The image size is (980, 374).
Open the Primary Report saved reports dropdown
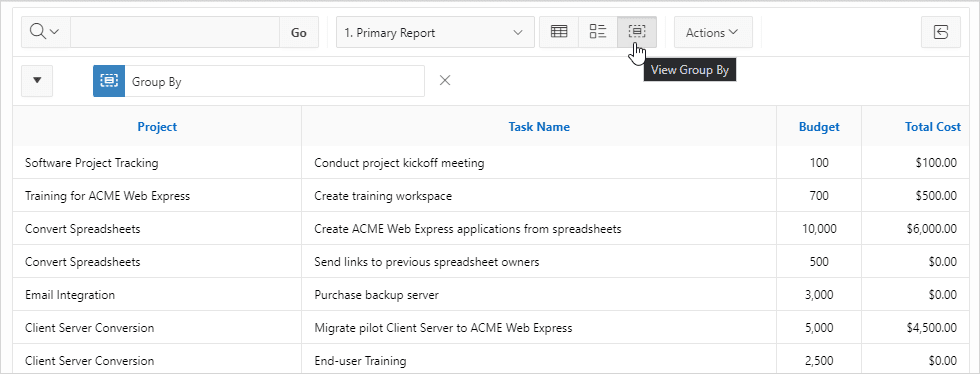(x=435, y=33)
